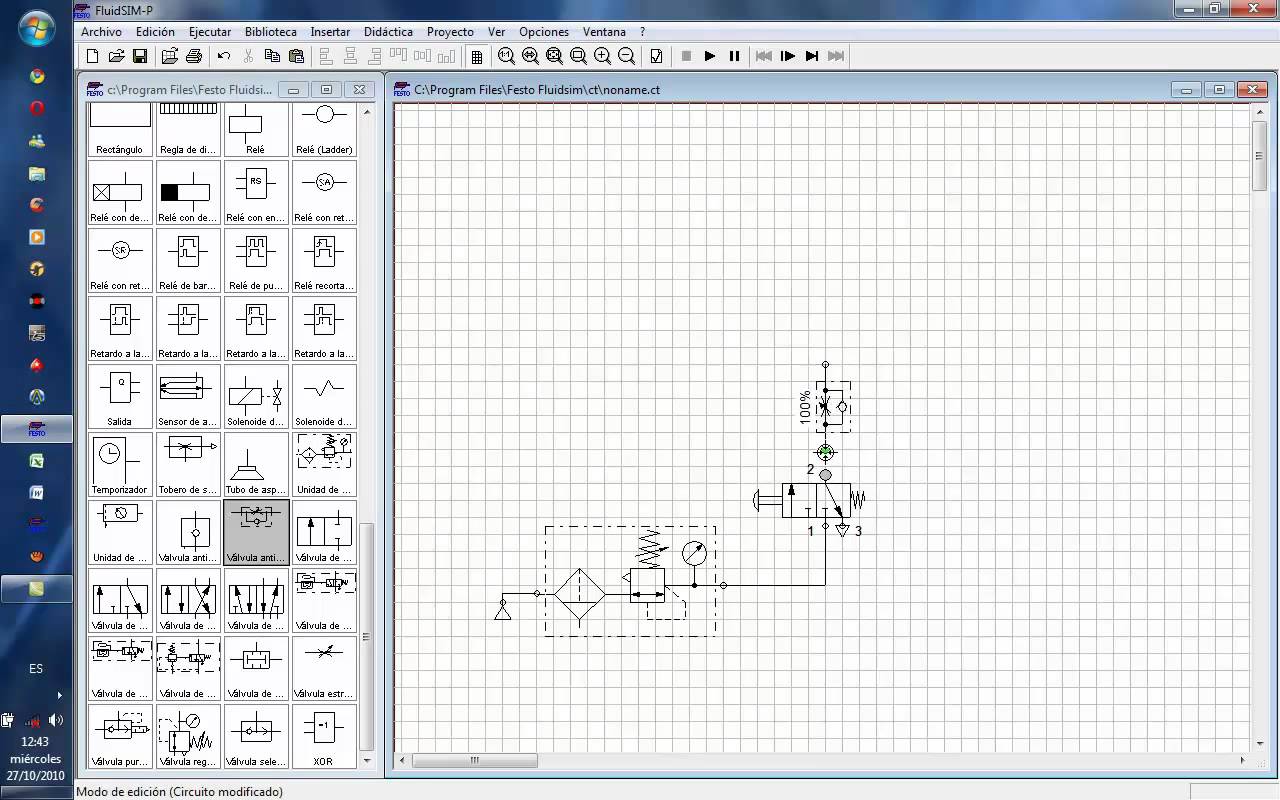
Task: Switch to fit-to-window zoom mode
Action: coord(554,56)
